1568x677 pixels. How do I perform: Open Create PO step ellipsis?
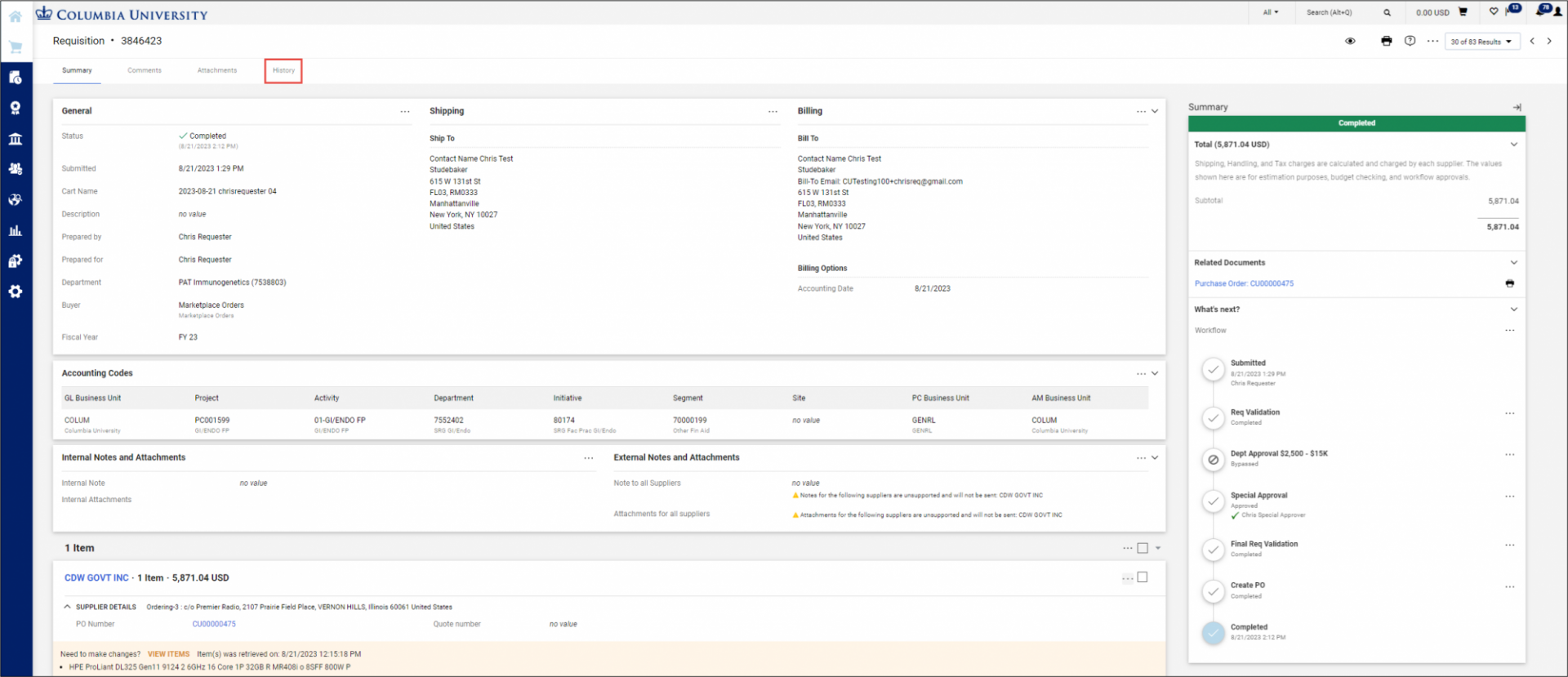click(x=1510, y=586)
